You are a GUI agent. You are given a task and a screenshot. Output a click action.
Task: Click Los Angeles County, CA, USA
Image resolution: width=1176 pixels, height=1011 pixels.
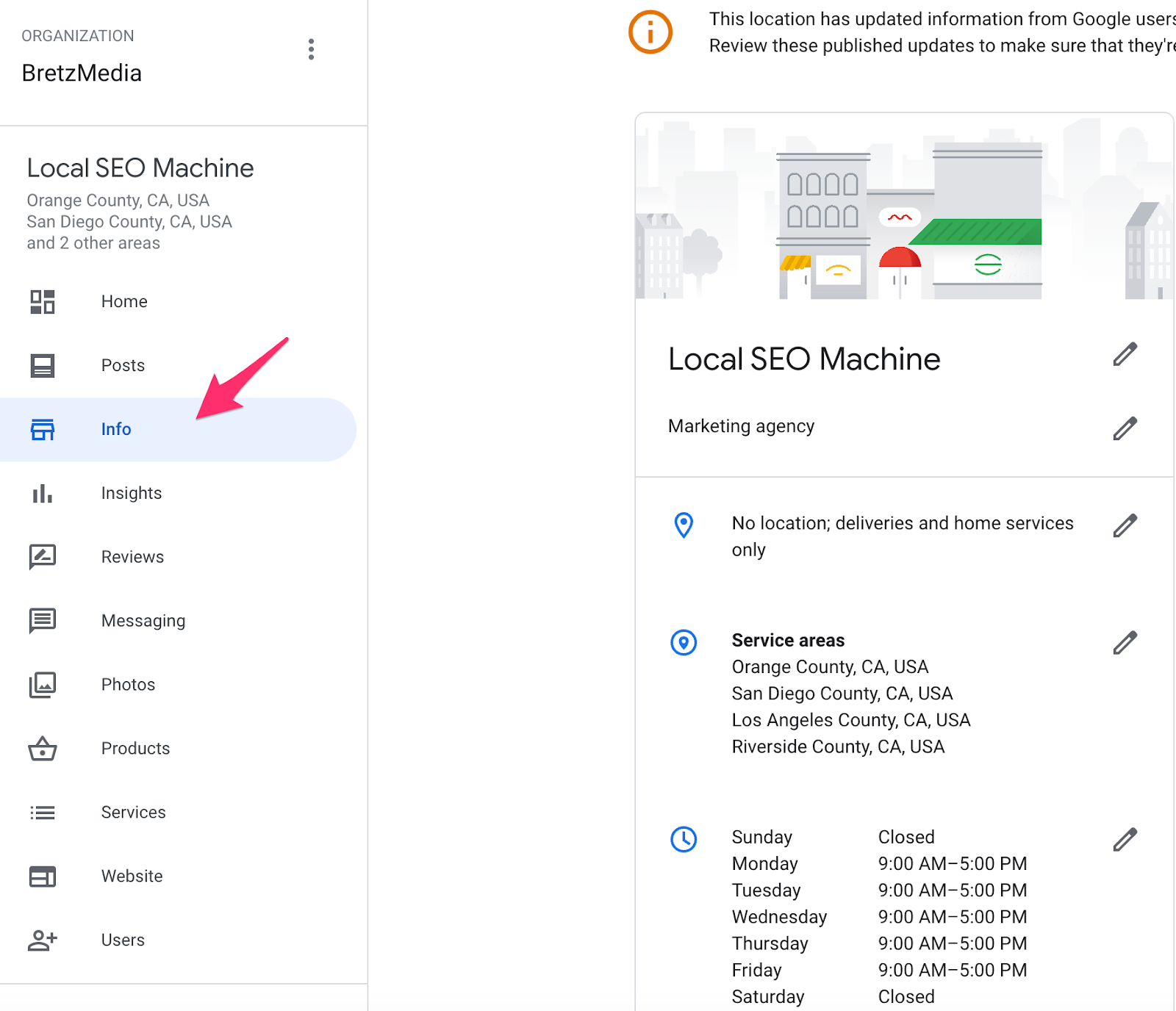point(851,720)
